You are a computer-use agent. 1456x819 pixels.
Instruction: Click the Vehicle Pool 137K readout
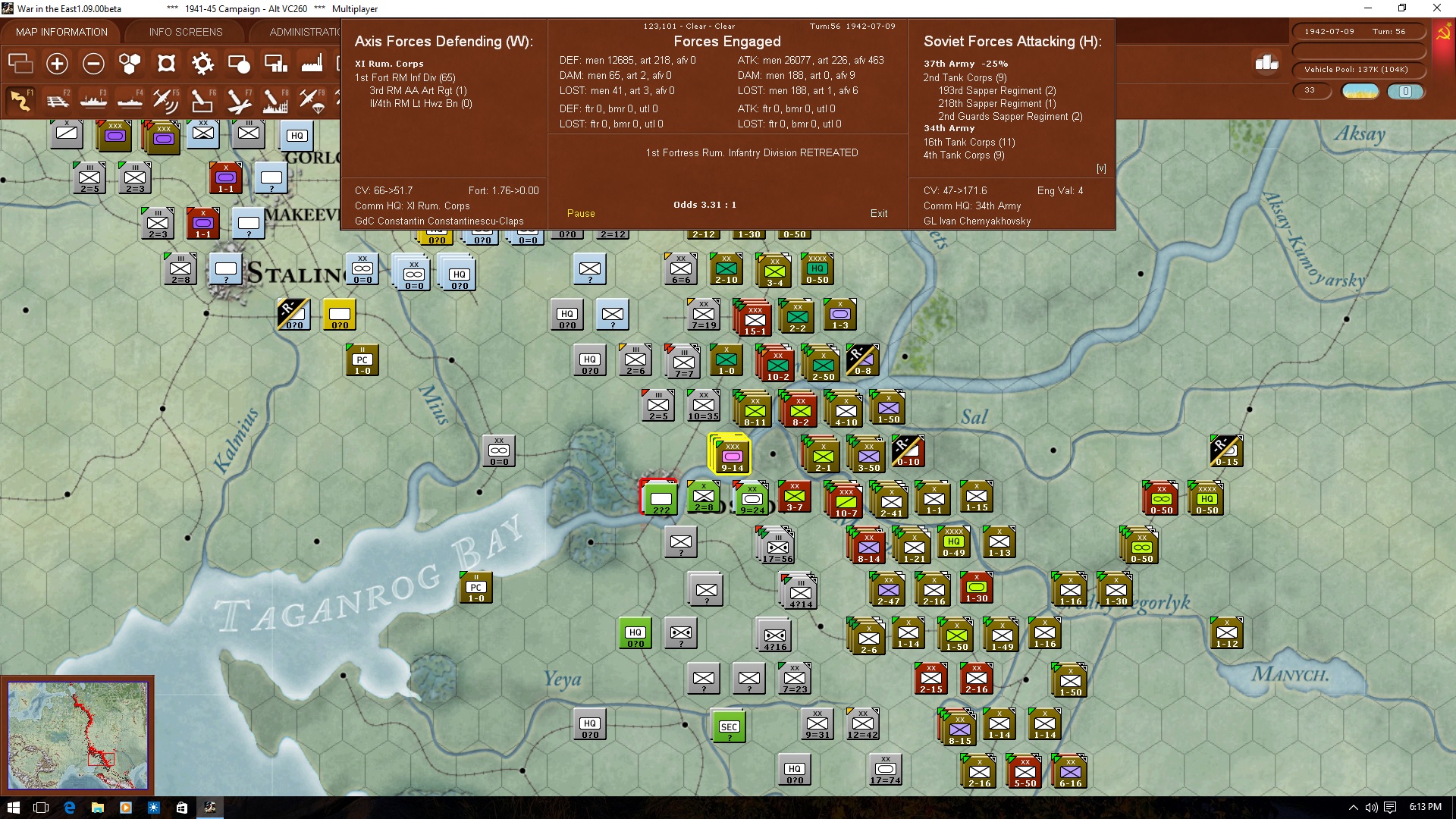[x=1358, y=70]
